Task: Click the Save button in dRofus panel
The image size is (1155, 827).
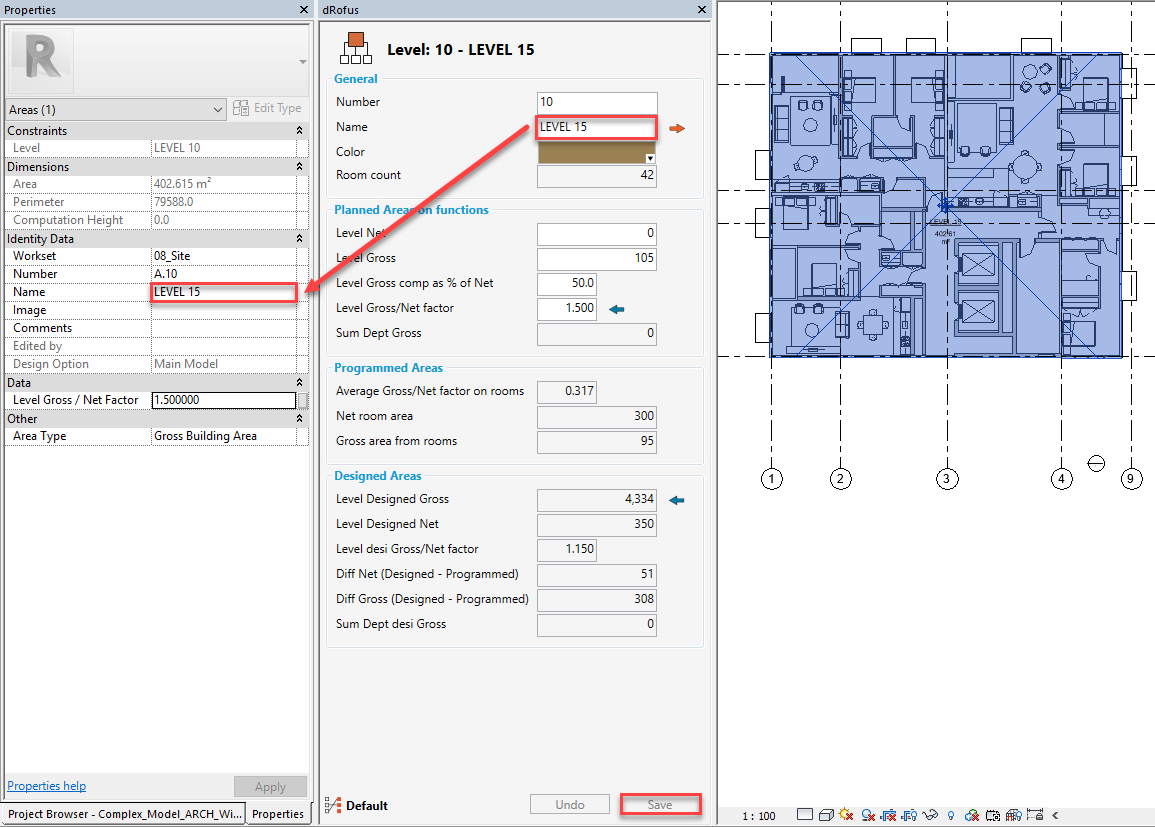Action: pyautogui.click(x=659, y=805)
